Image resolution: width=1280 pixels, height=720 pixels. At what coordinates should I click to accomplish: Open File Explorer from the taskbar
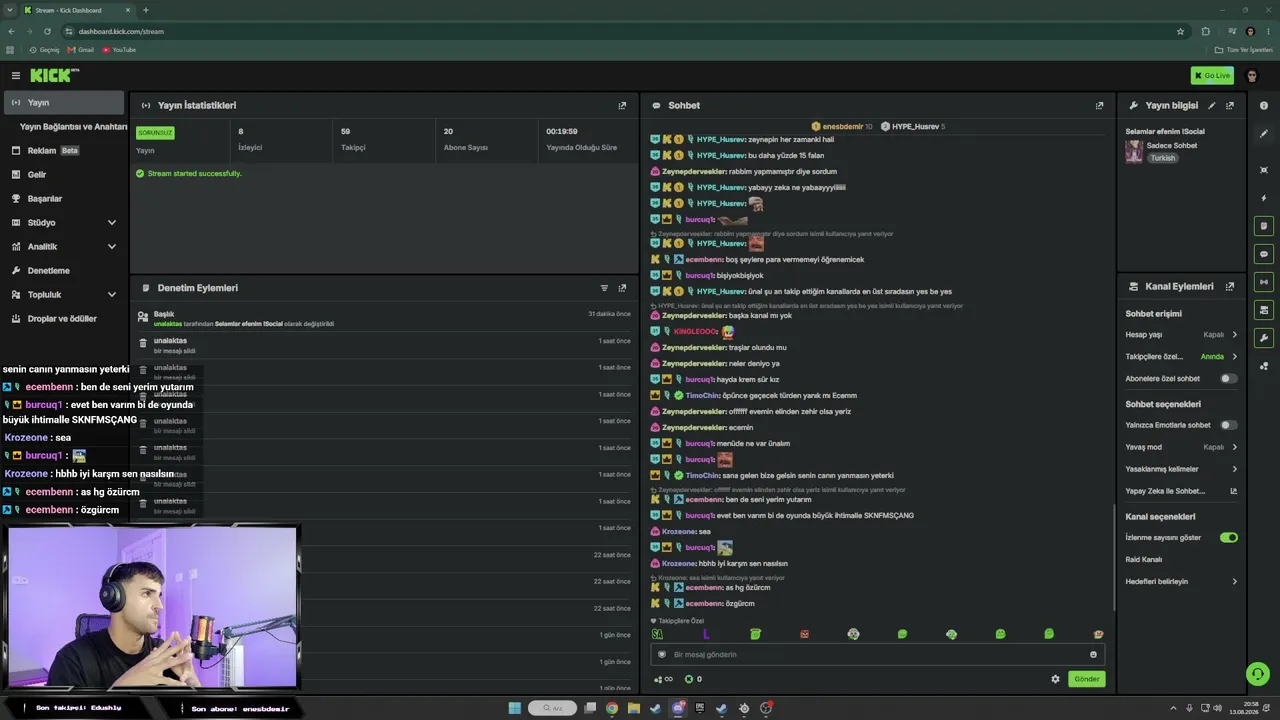coord(634,708)
